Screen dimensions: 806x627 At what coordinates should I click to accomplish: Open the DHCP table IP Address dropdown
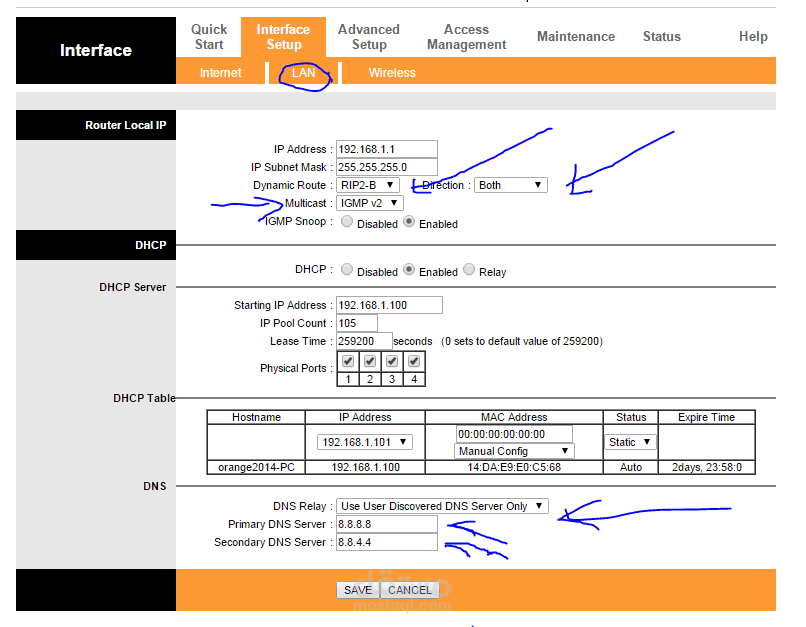[364, 442]
